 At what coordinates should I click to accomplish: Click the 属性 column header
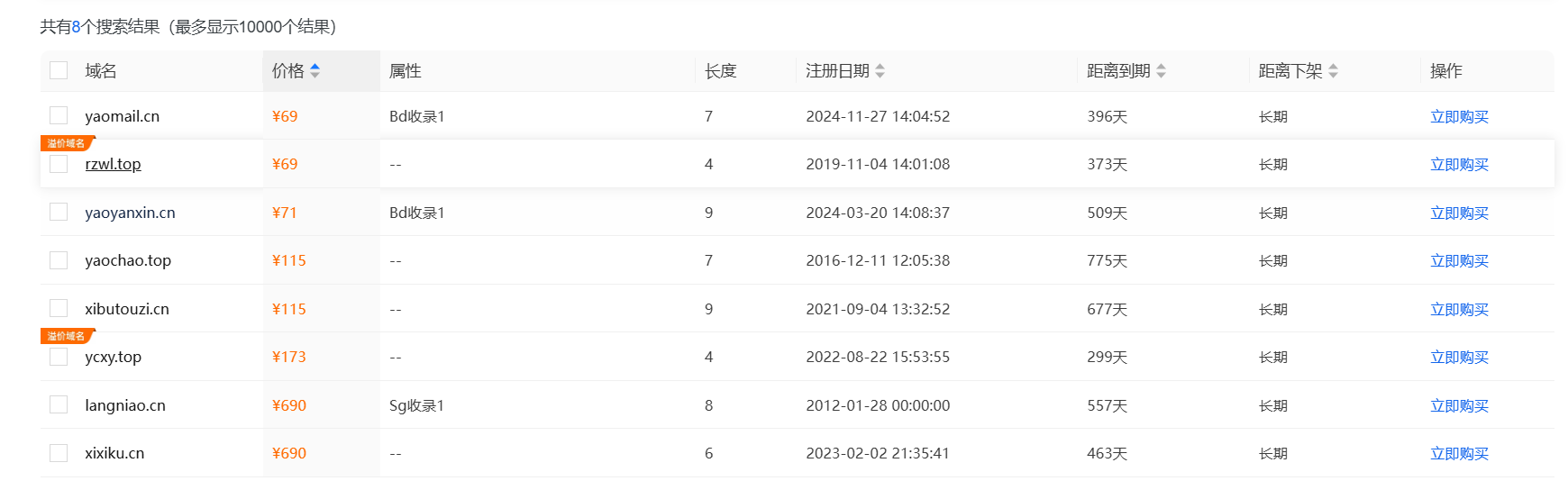tap(406, 71)
